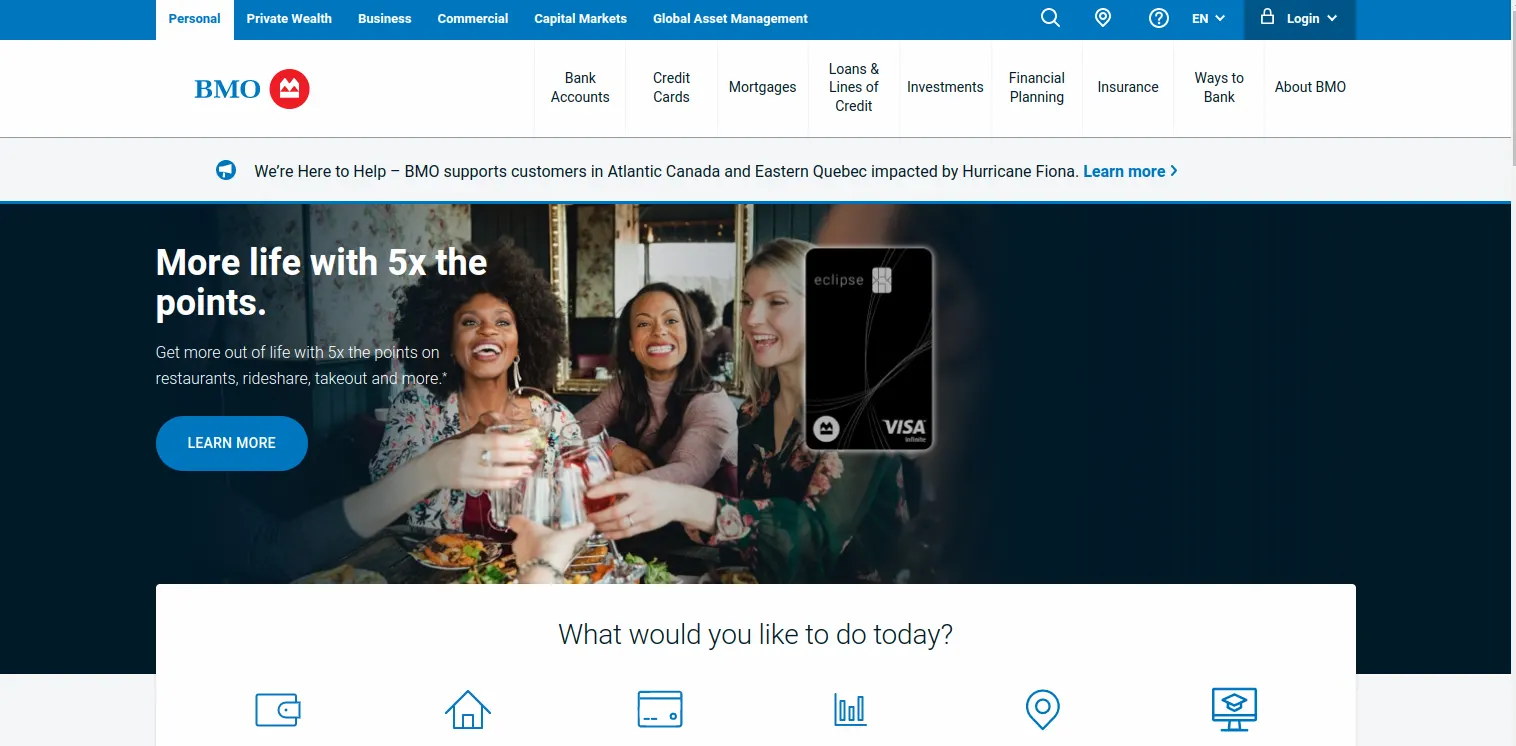
Task: Click the search magnifier icon
Action: tap(1050, 18)
